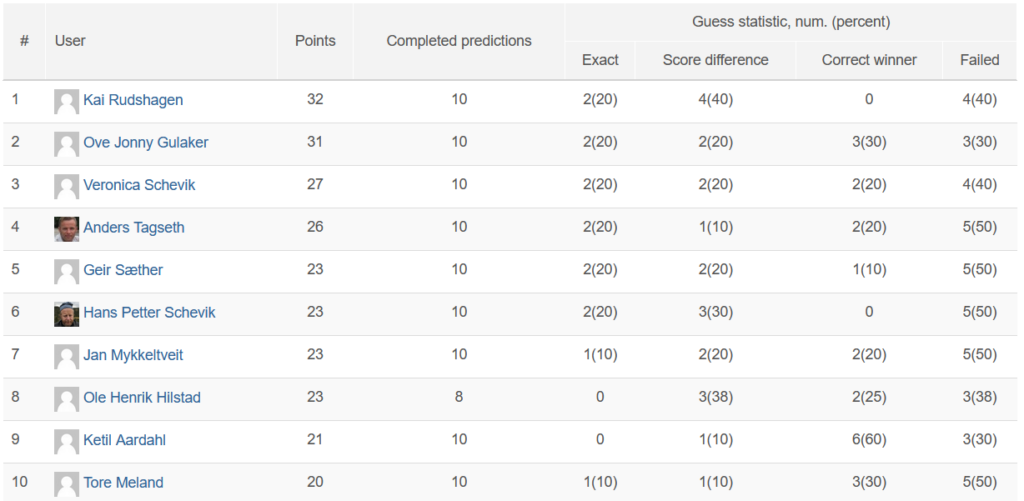The width and height of the screenshot is (1024, 501).
Task: Open Hans Petter Schevik's name link
Action: click(x=150, y=312)
